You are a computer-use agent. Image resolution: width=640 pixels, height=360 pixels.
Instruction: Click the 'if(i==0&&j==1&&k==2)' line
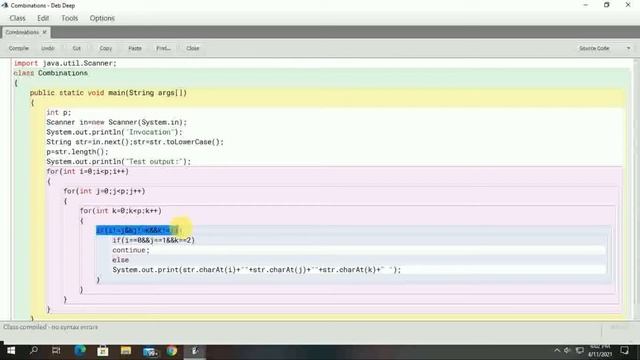pyautogui.click(x=154, y=240)
